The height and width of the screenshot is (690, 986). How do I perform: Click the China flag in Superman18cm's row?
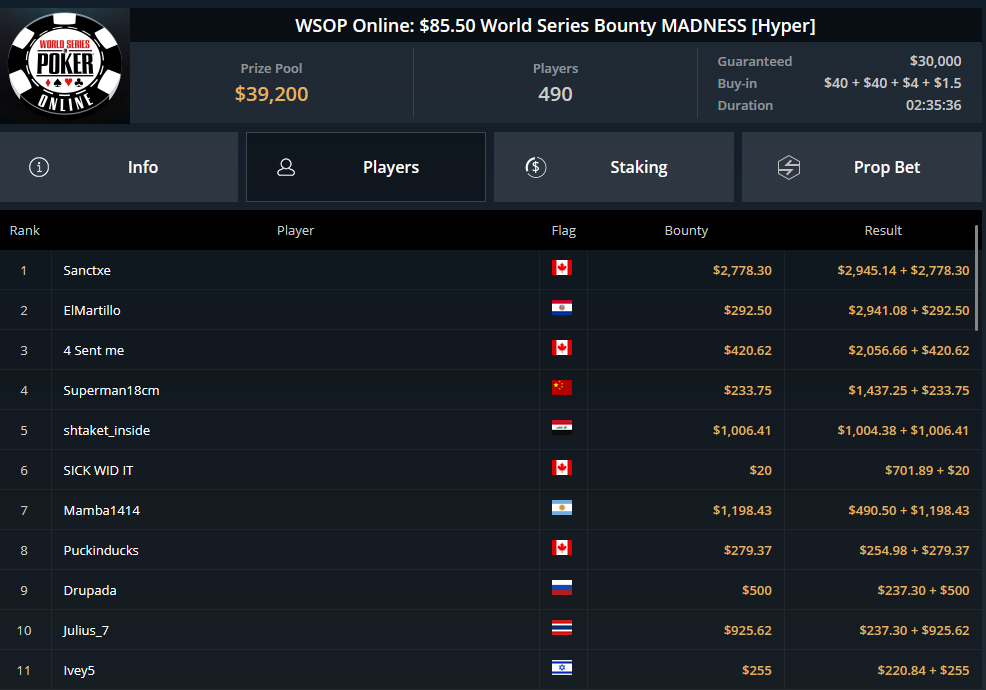[562, 387]
